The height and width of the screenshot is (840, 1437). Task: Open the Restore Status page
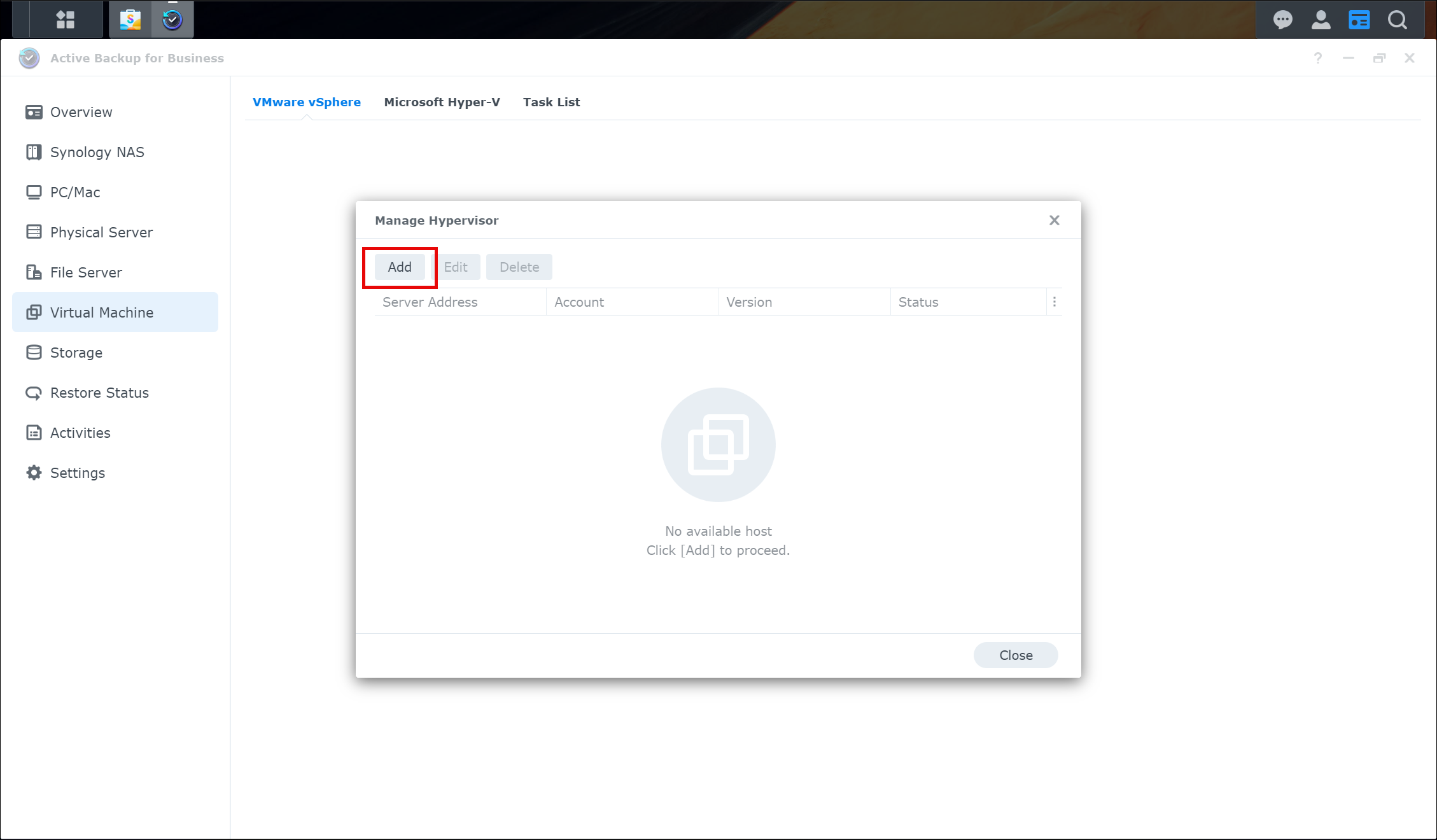(99, 393)
